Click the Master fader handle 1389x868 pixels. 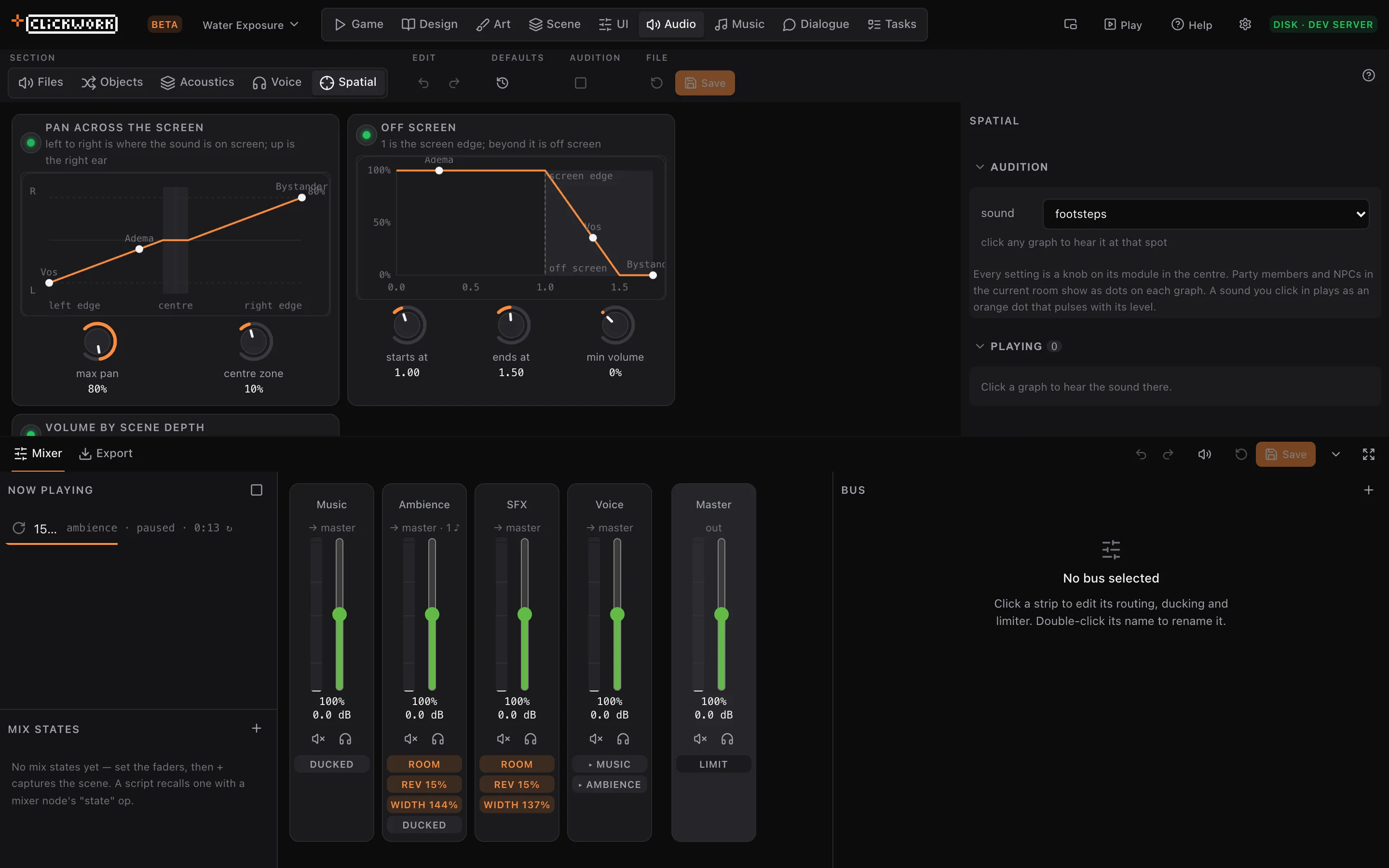(722, 614)
